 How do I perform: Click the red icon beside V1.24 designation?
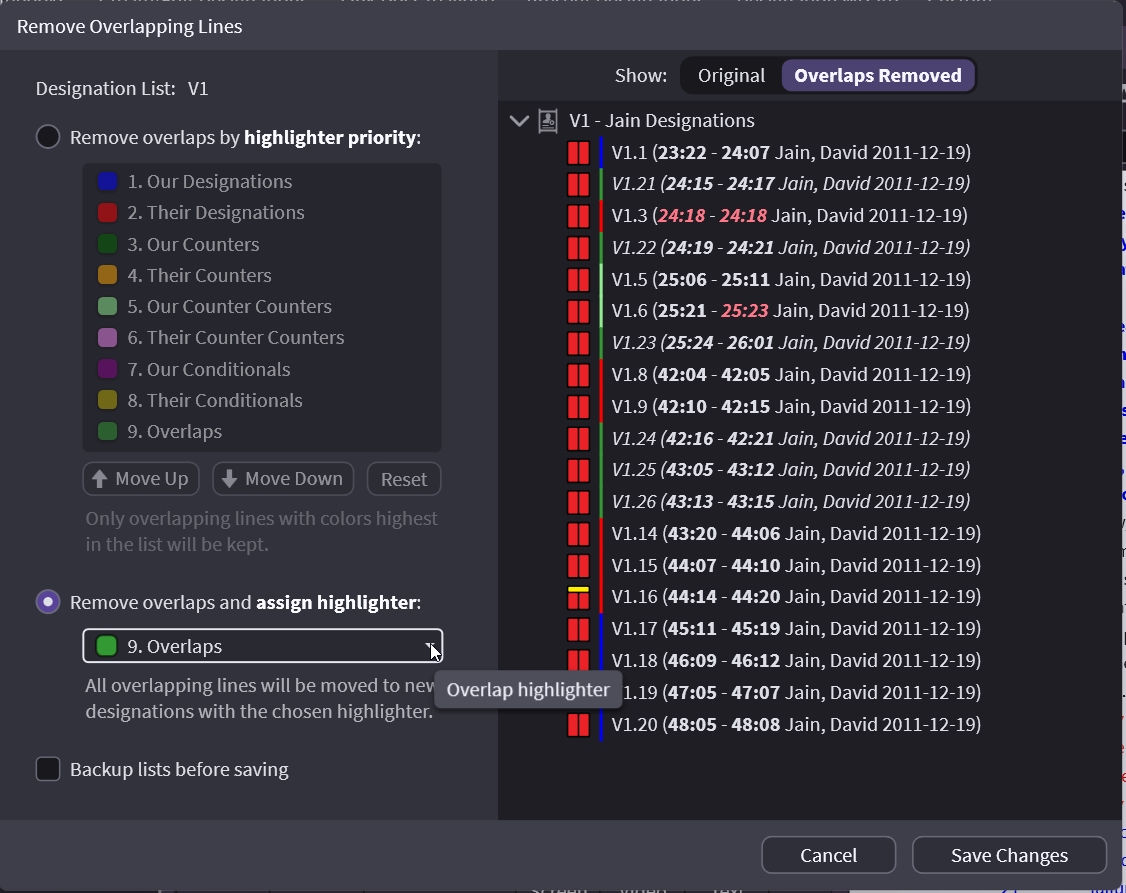click(578, 438)
